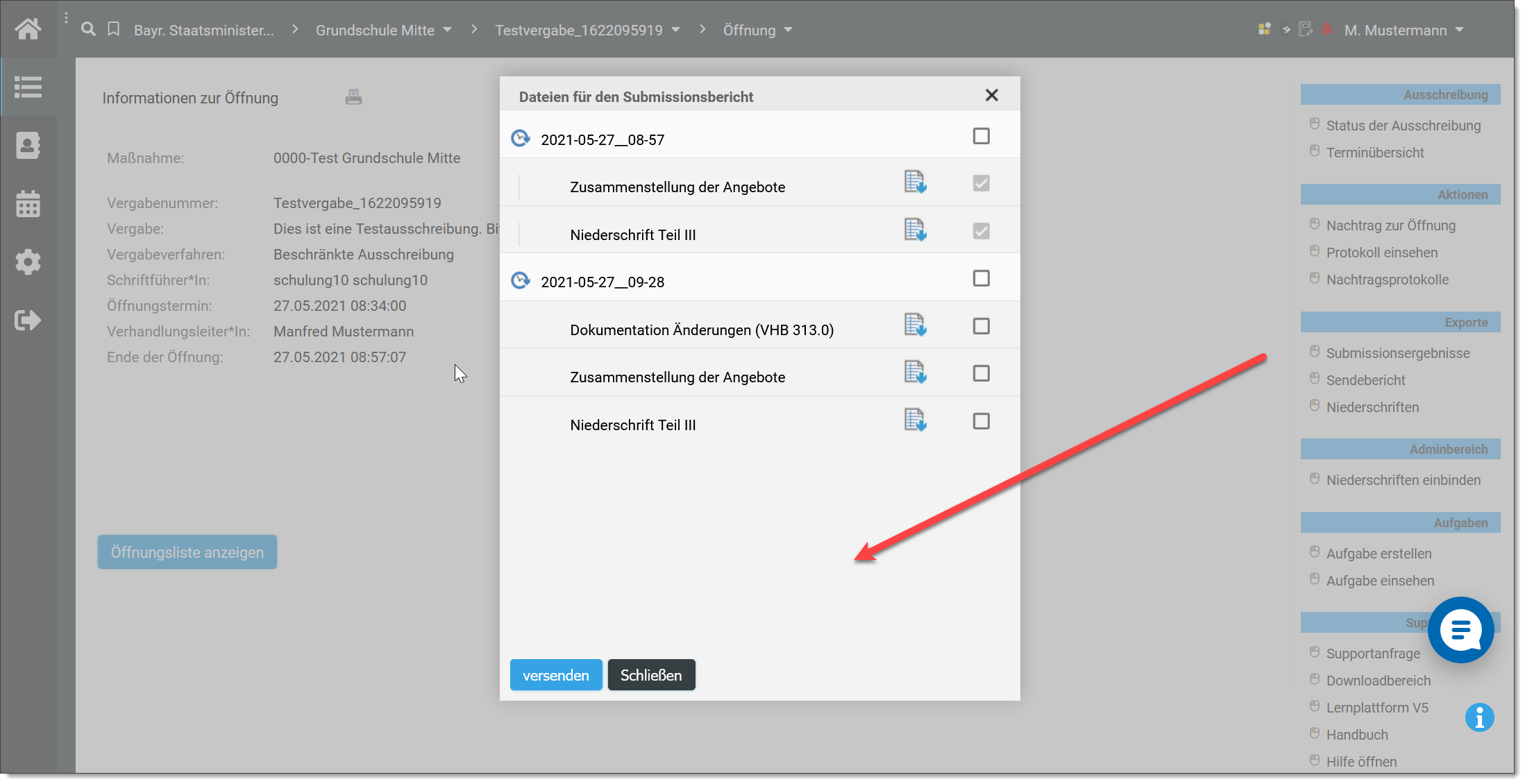
Task: Print the Informationen zur Öffnung panel
Action: coord(353,97)
